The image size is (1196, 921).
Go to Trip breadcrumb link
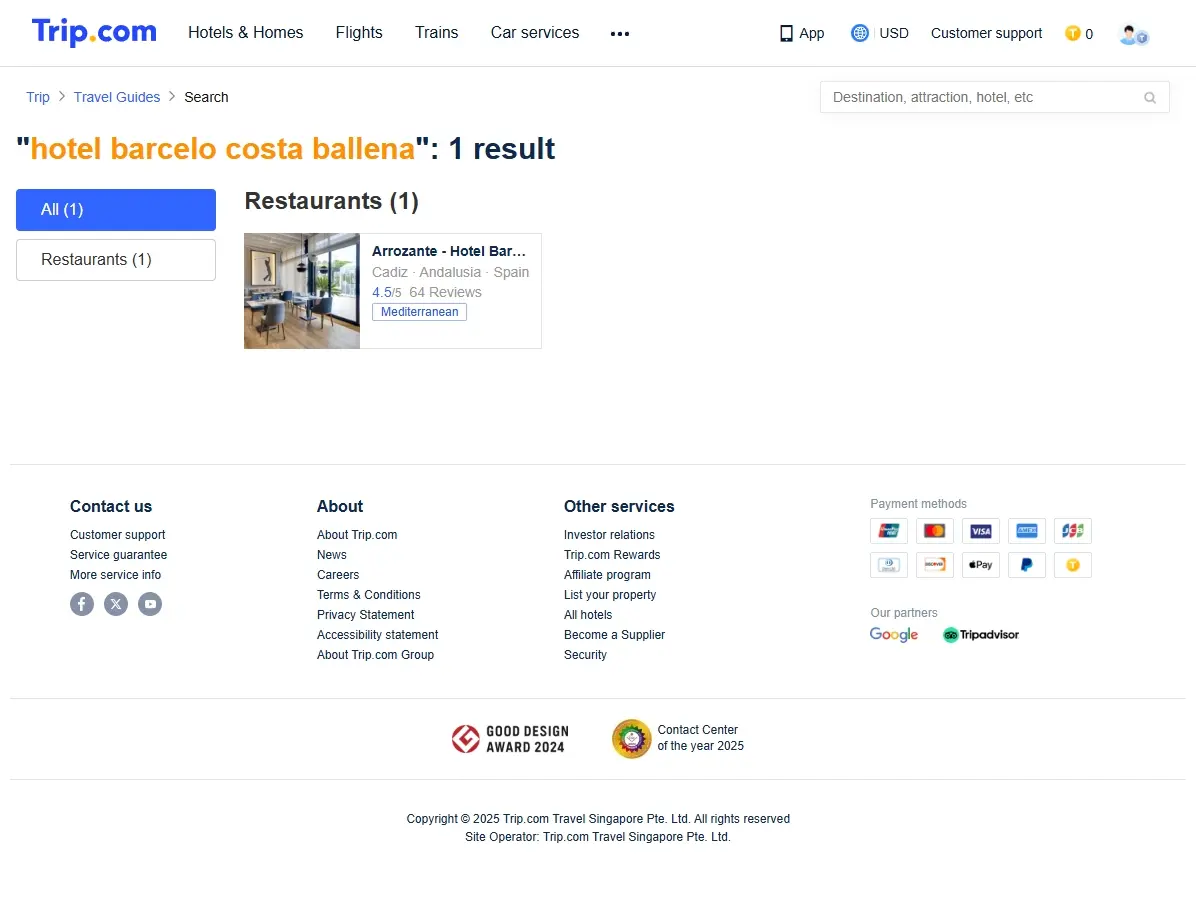(x=37, y=98)
